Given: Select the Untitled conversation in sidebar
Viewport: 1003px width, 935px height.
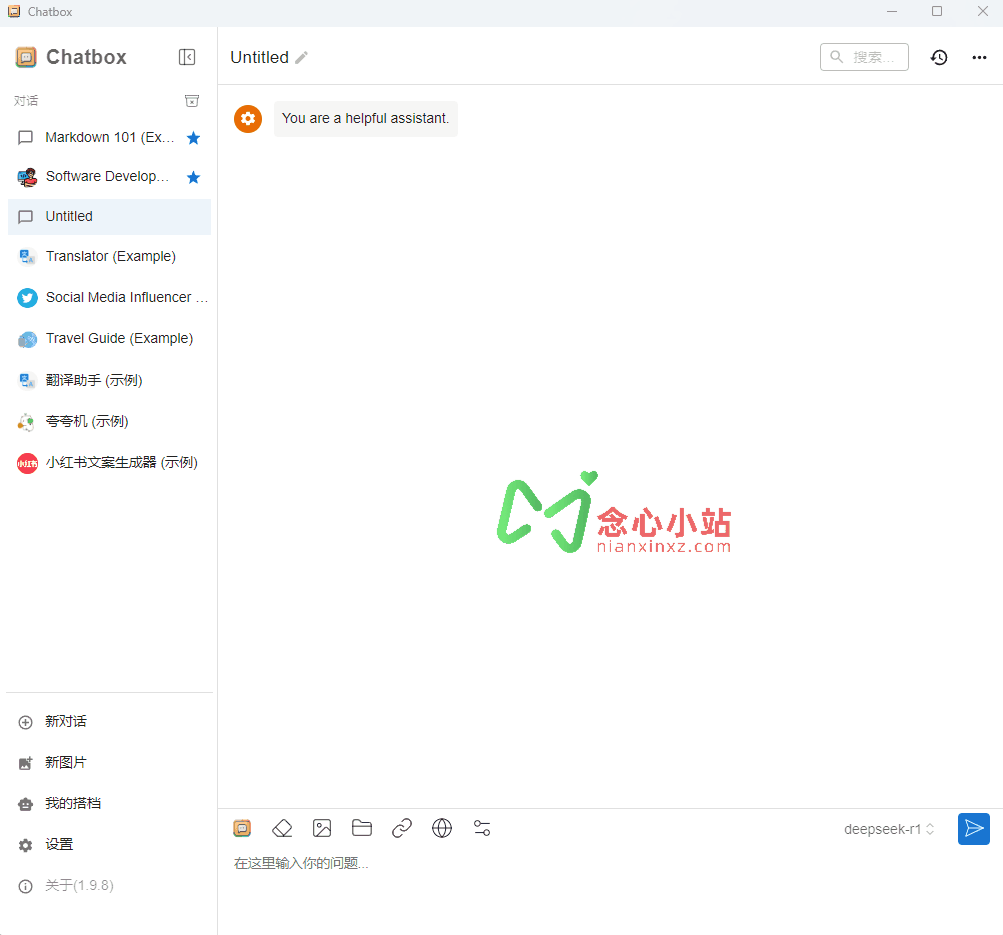Looking at the screenshot, I should [109, 217].
